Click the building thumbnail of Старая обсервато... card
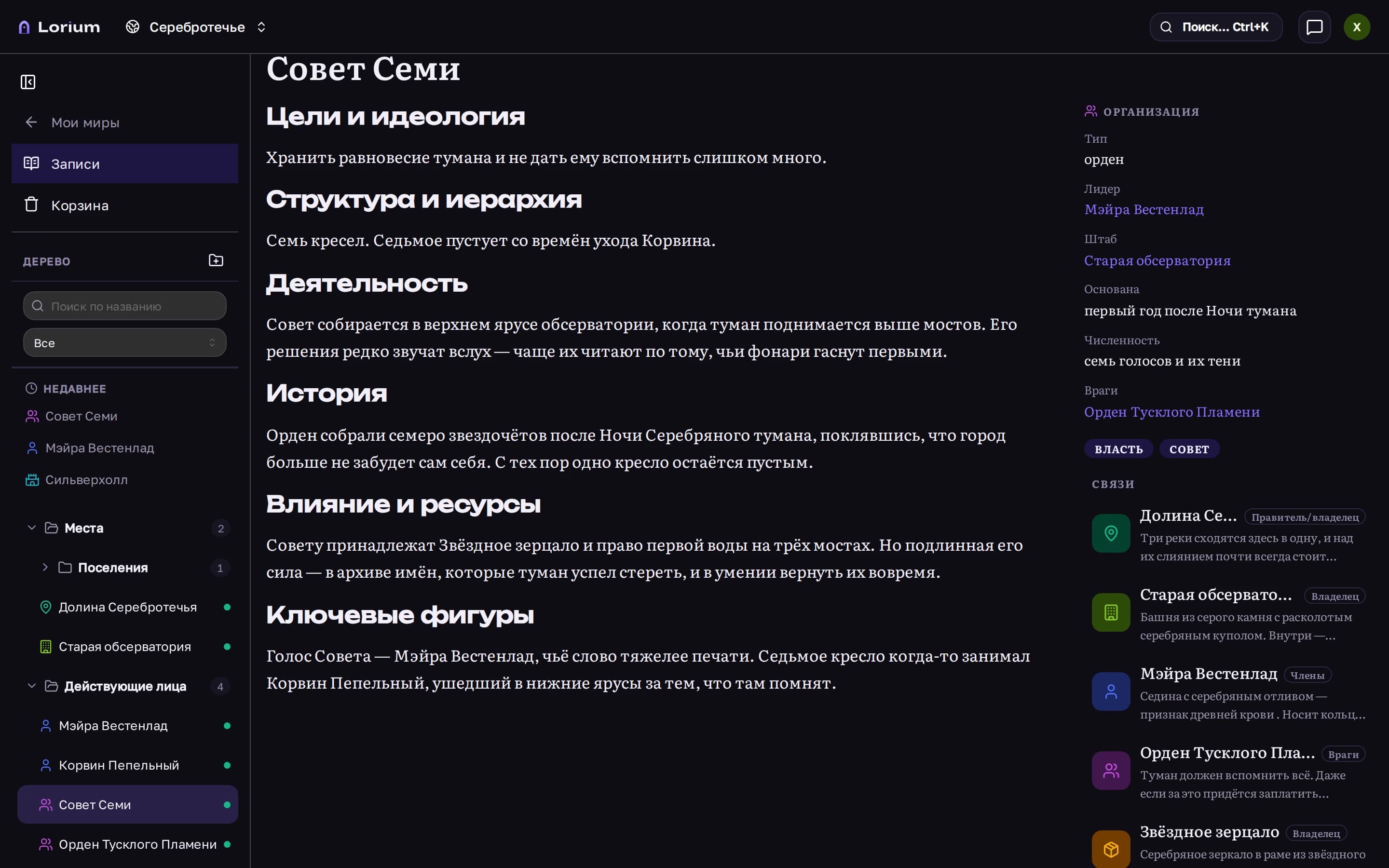This screenshot has width=1389, height=868. point(1111,612)
